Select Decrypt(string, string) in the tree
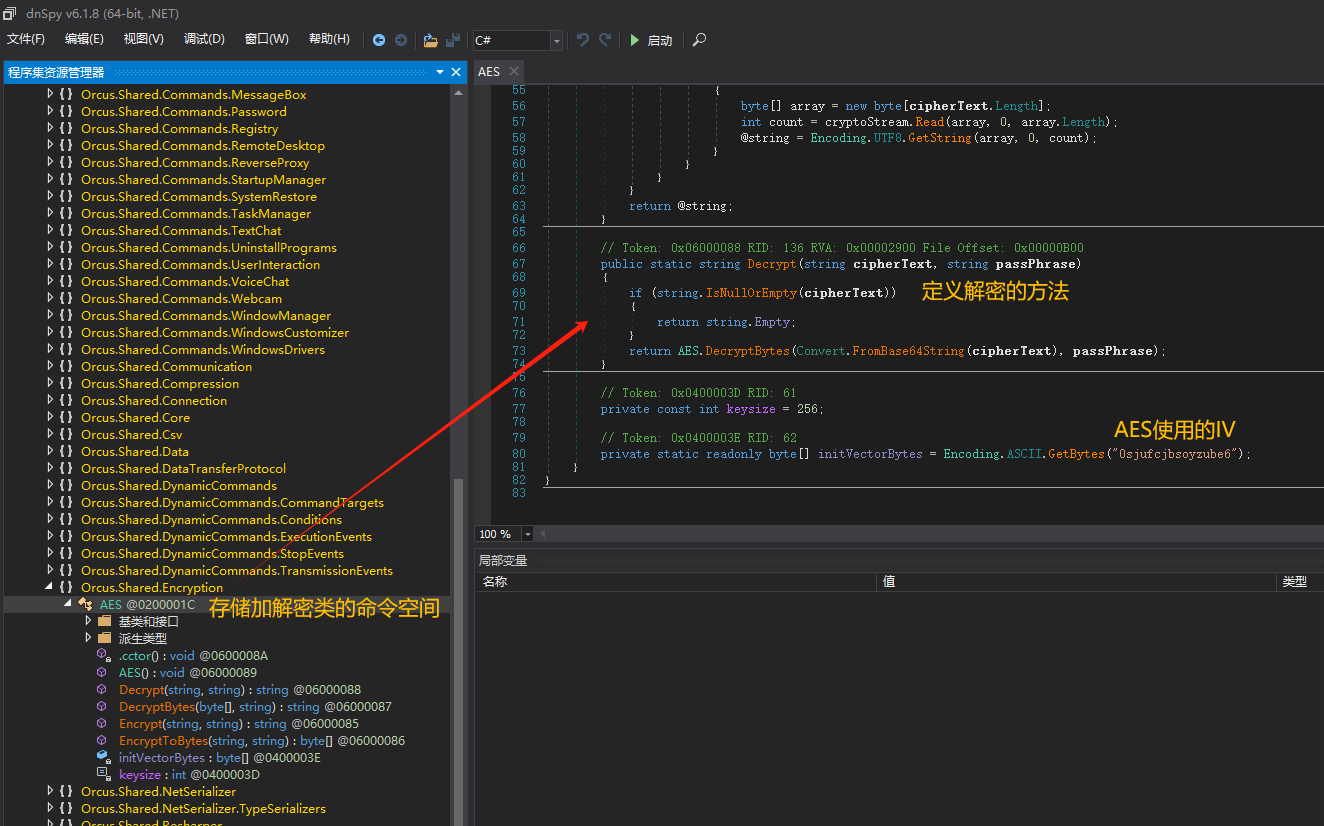This screenshot has width=1324, height=826. (x=240, y=689)
